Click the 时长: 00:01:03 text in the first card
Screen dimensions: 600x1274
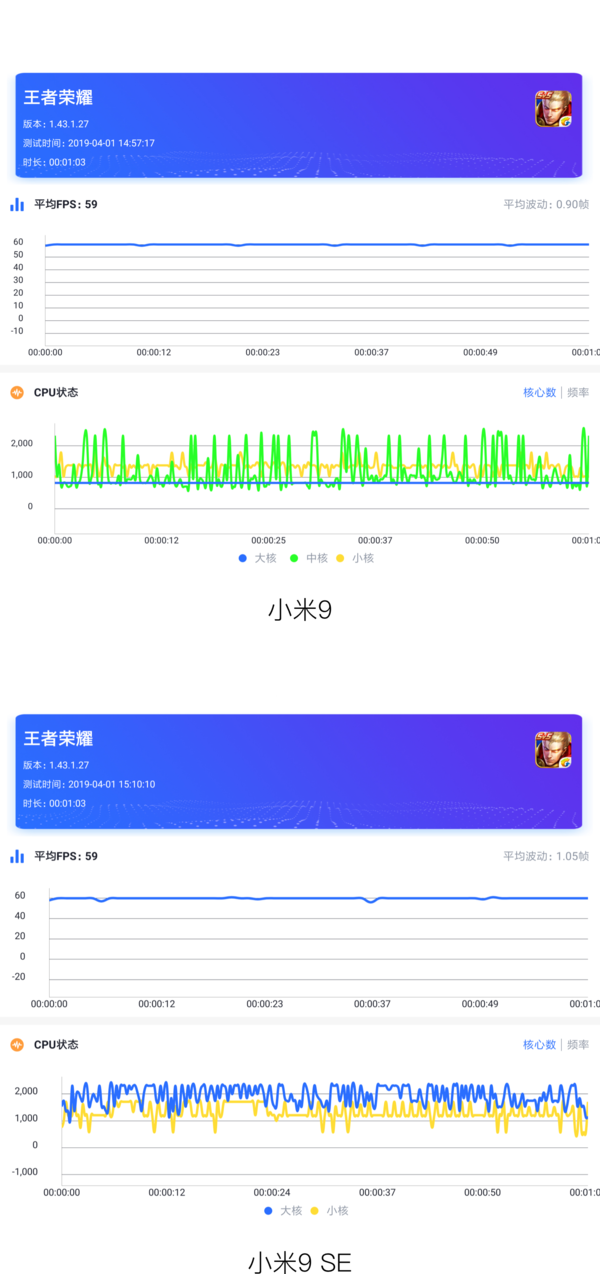pyautogui.click(x=54, y=162)
